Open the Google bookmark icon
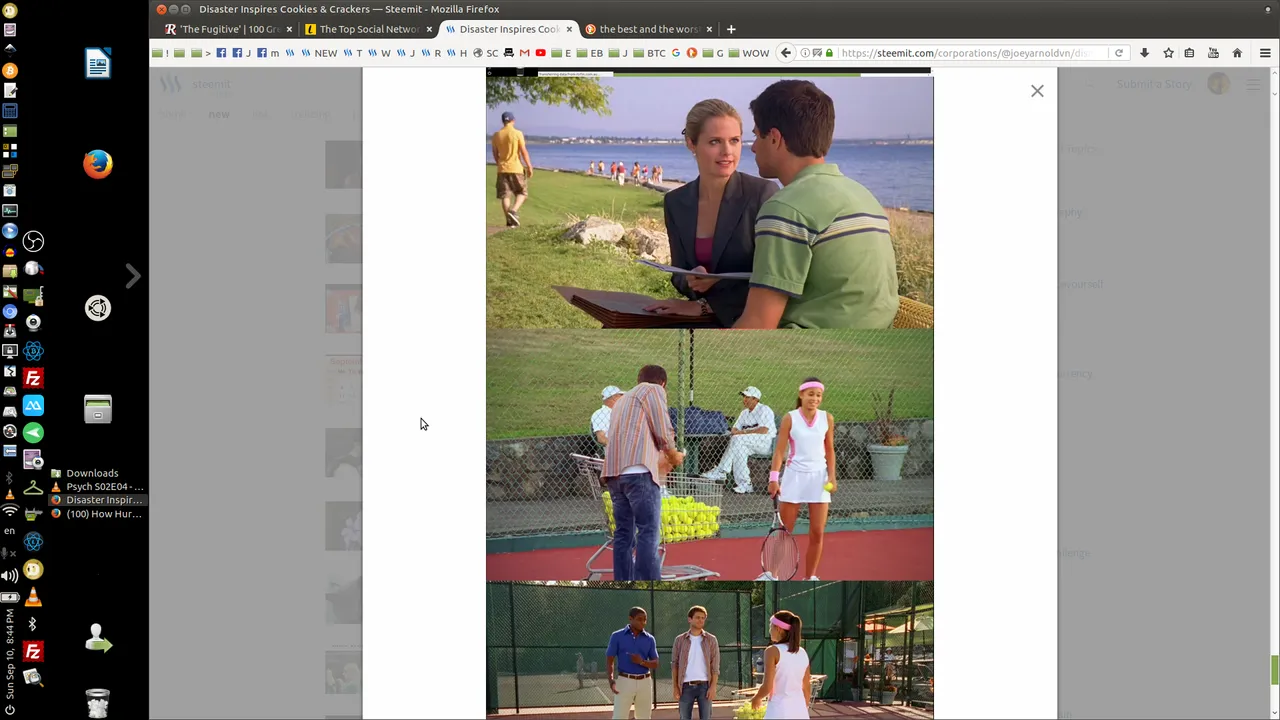 (676, 53)
